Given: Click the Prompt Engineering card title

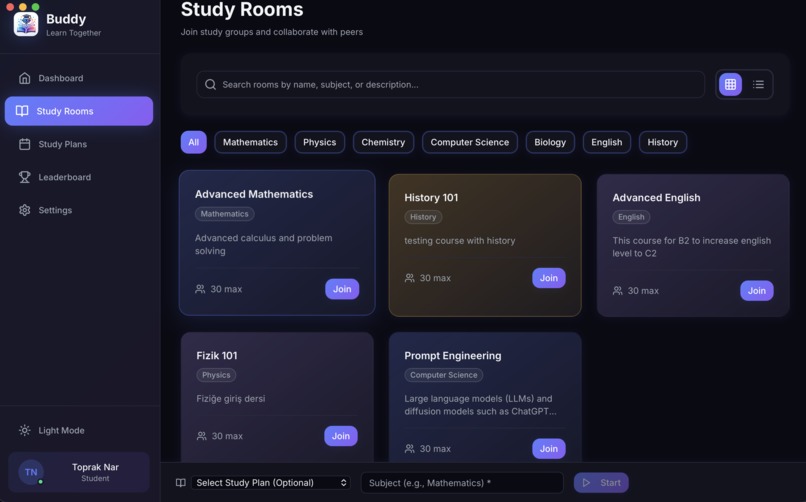Looking at the screenshot, I should point(452,356).
